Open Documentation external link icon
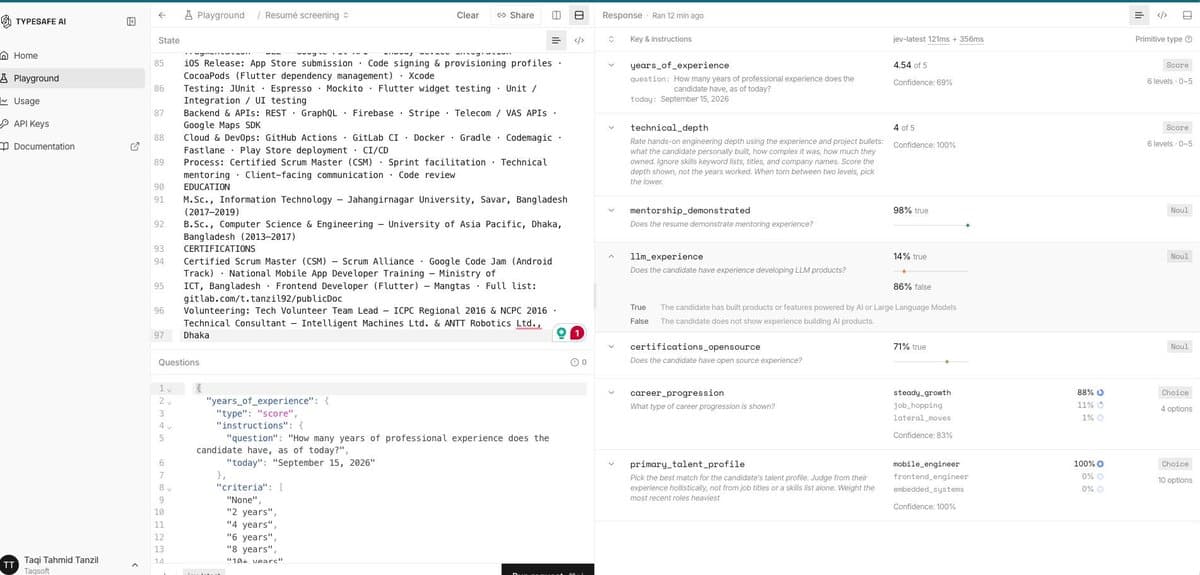Viewport: 1200px width, 575px height. pyautogui.click(x=135, y=147)
